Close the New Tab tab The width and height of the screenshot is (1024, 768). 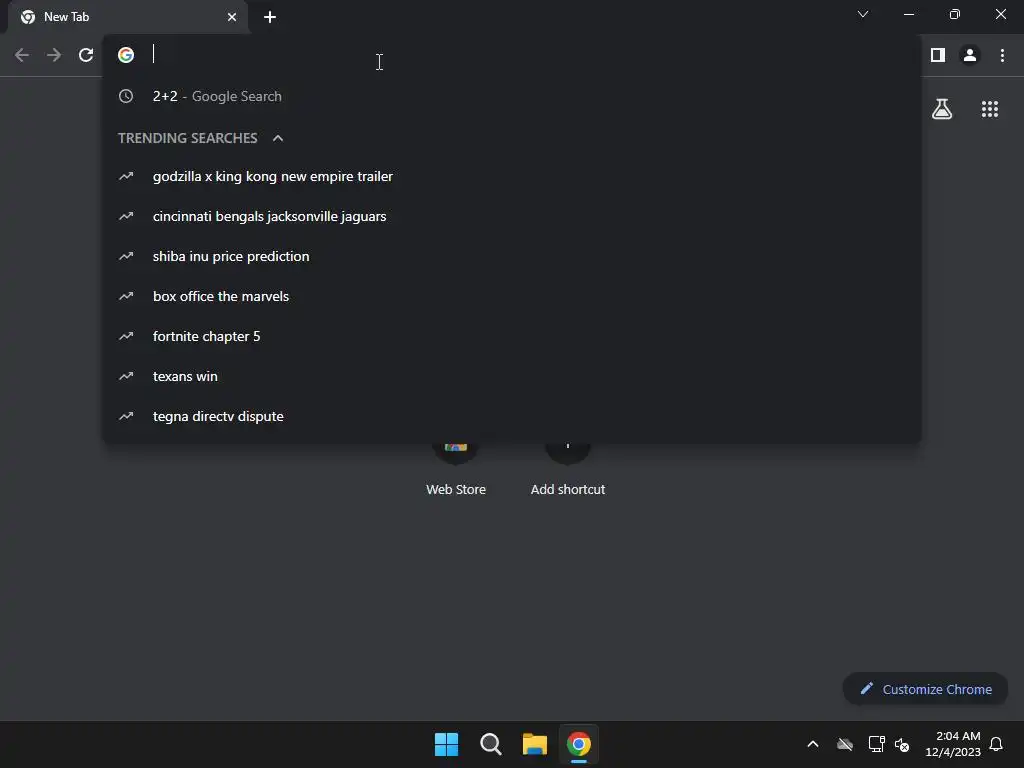(232, 17)
